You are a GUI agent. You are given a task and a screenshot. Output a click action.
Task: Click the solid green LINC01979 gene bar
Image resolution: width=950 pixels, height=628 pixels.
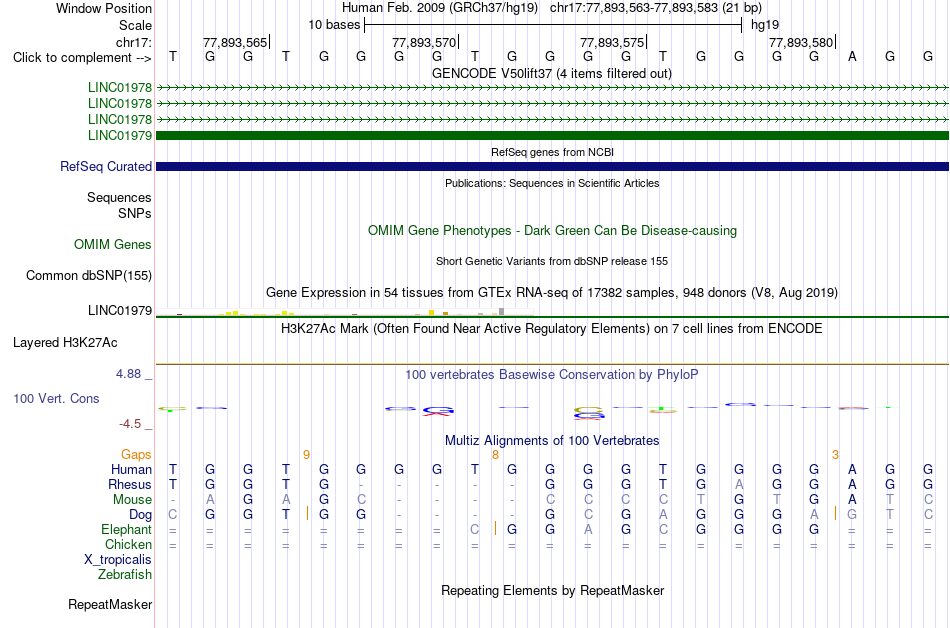click(552, 135)
